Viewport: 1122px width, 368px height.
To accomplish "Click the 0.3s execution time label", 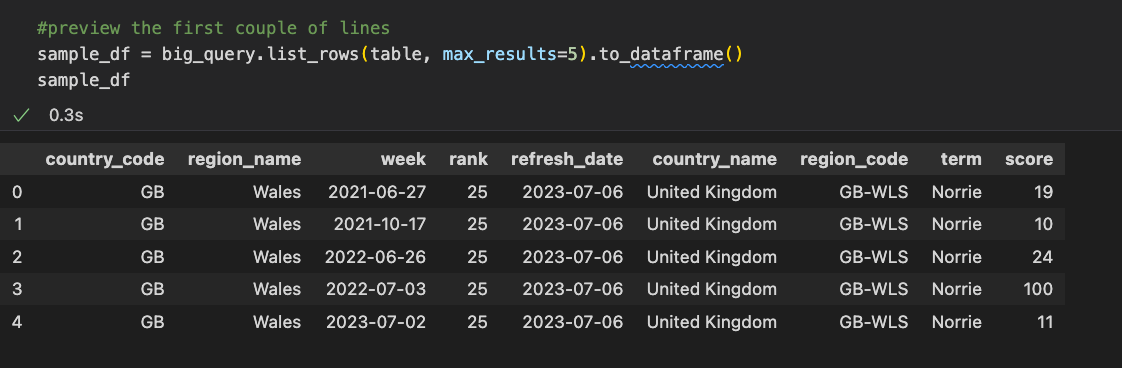I will pos(67,115).
